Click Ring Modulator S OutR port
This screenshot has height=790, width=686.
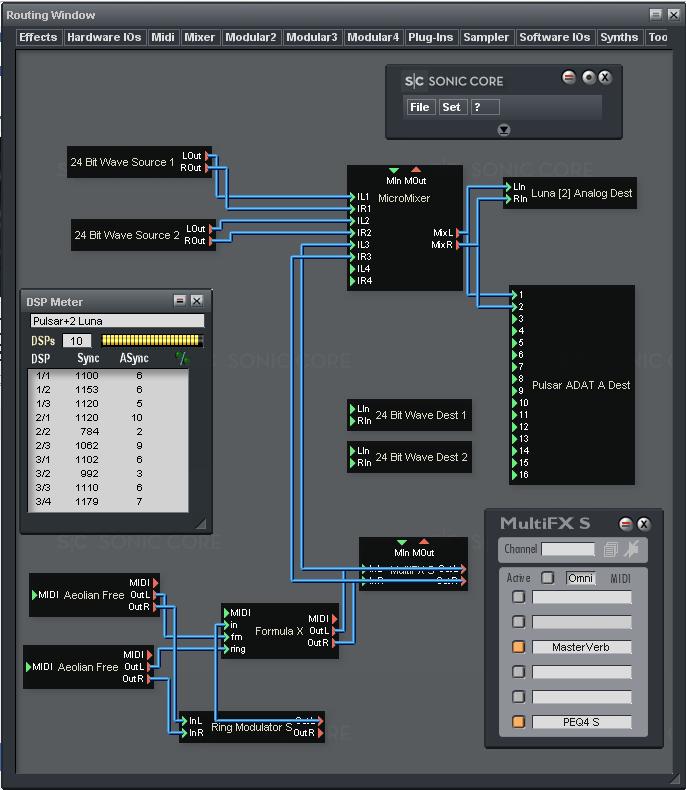pyautogui.click(x=321, y=733)
